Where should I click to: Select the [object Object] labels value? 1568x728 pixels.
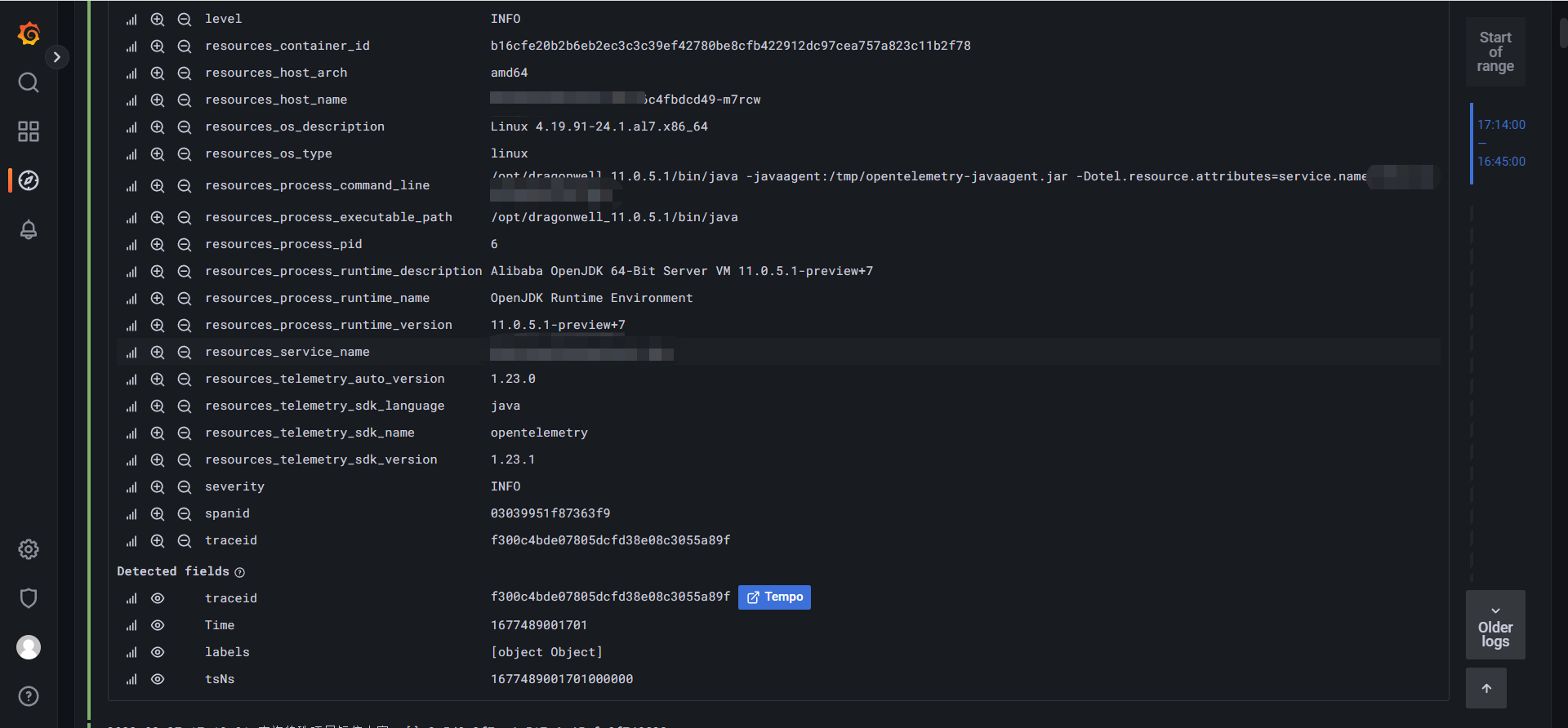point(546,652)
